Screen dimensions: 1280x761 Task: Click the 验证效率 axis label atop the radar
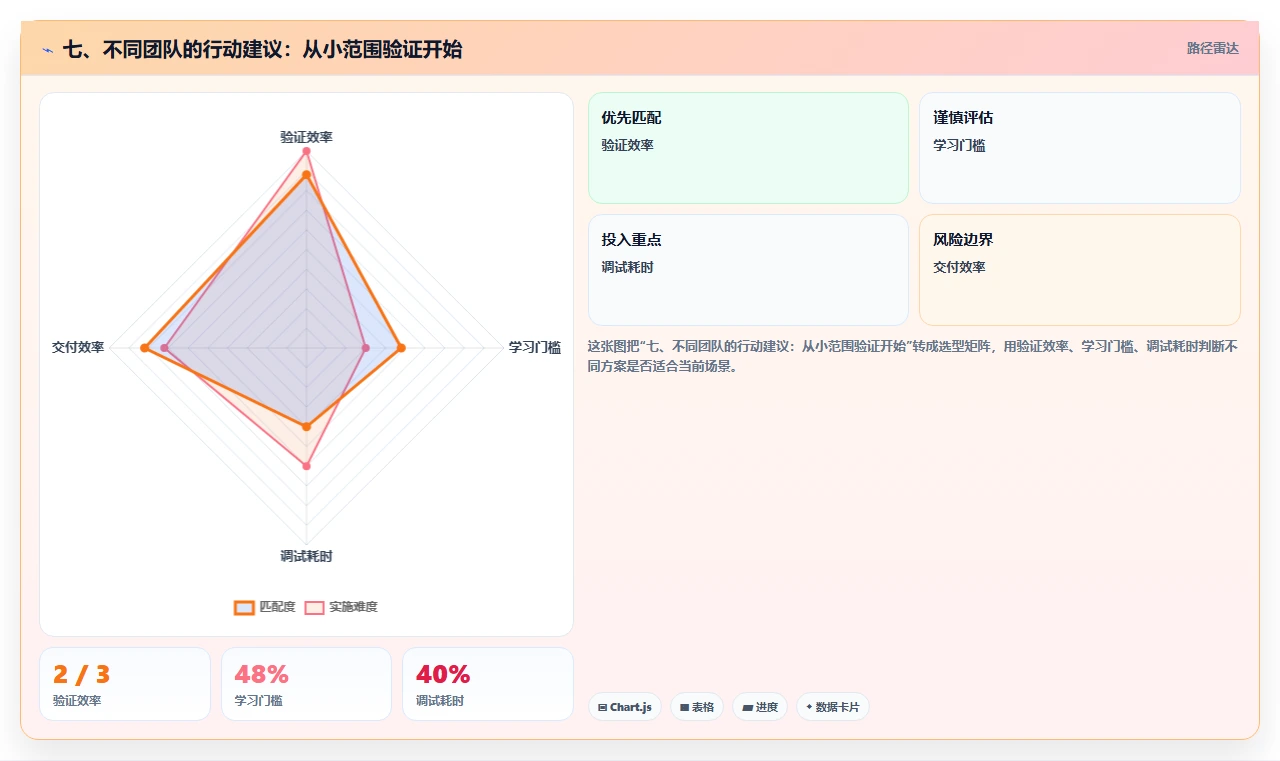[306, 137]
